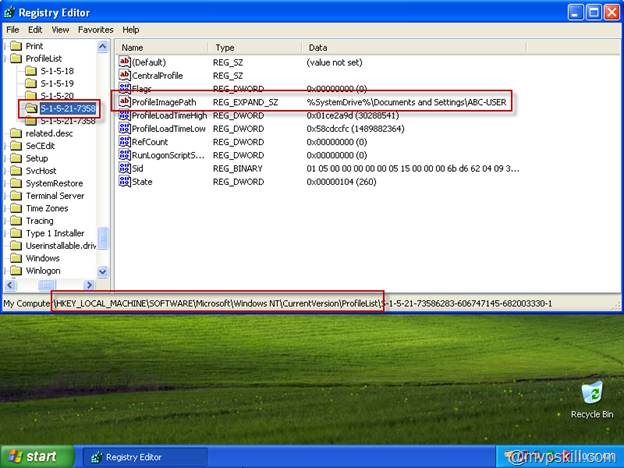The width and height of the screenshot is (624, 468).
Task: Click the CentralProfile string value icon
Action: 125,75
